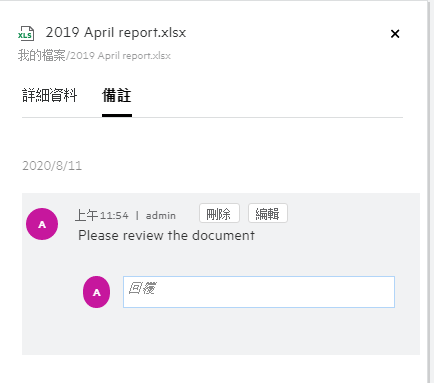Select the 備註 tab
The image size is (434, 383).
pyautogui.click(x=117, y=95)
